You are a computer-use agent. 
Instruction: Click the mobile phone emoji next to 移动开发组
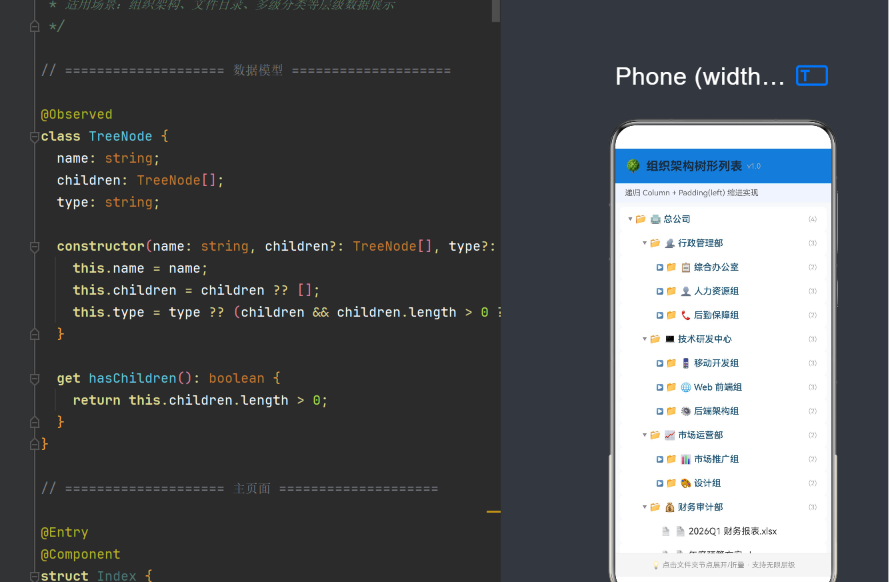click(685, 363)
